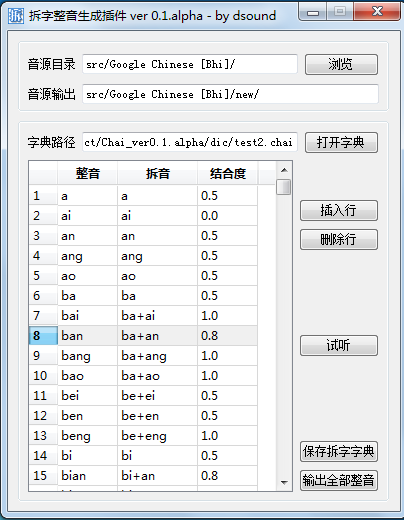Click the 字典路径 path field
The width and height of the screenshot is (404, 520).
[x=190, y=142]
